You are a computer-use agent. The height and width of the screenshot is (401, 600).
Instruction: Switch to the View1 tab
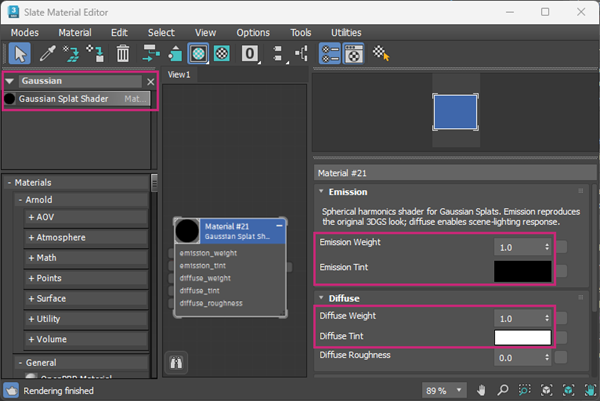coord(179,75)
